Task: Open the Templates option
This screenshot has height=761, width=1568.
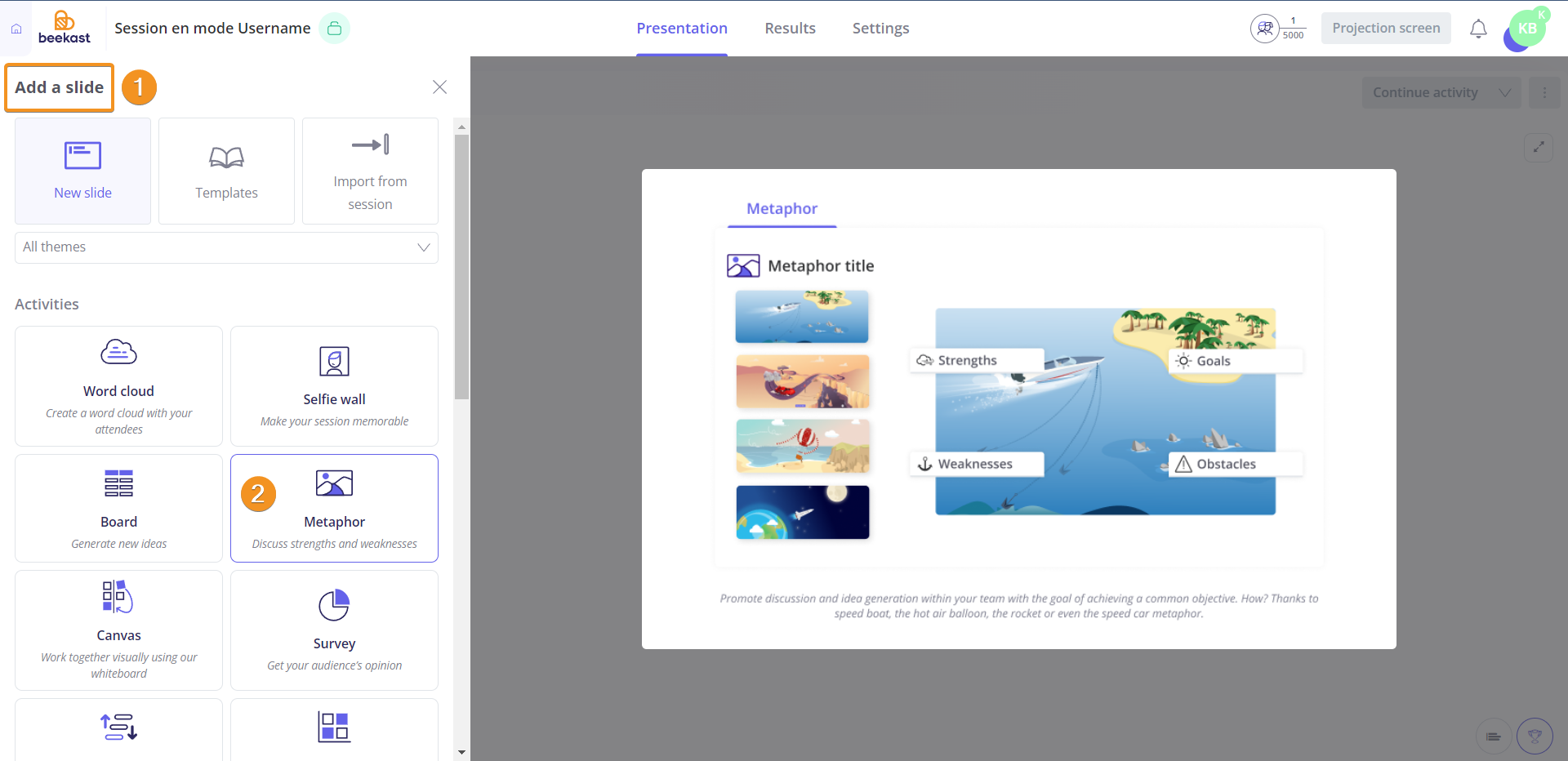Action: pyautogui.click(x=226, y=171)
